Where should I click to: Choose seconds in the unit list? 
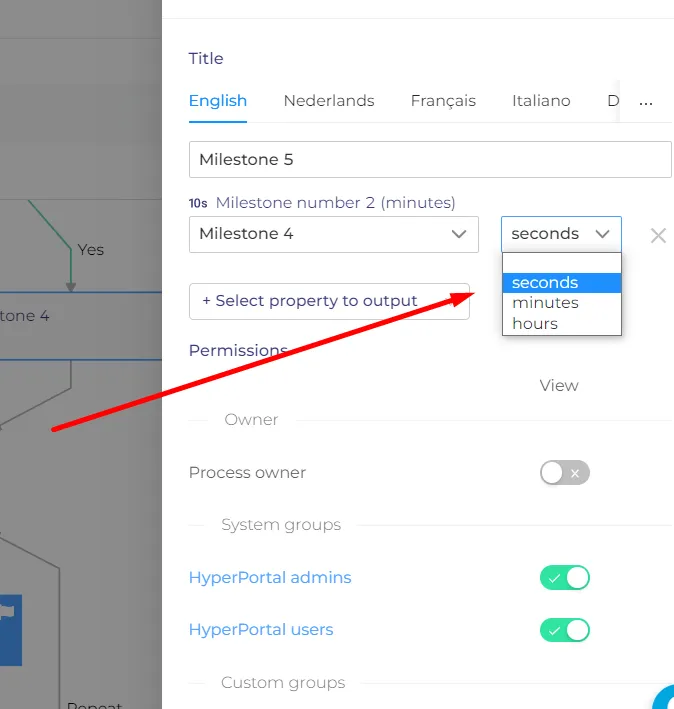point(561,283)
